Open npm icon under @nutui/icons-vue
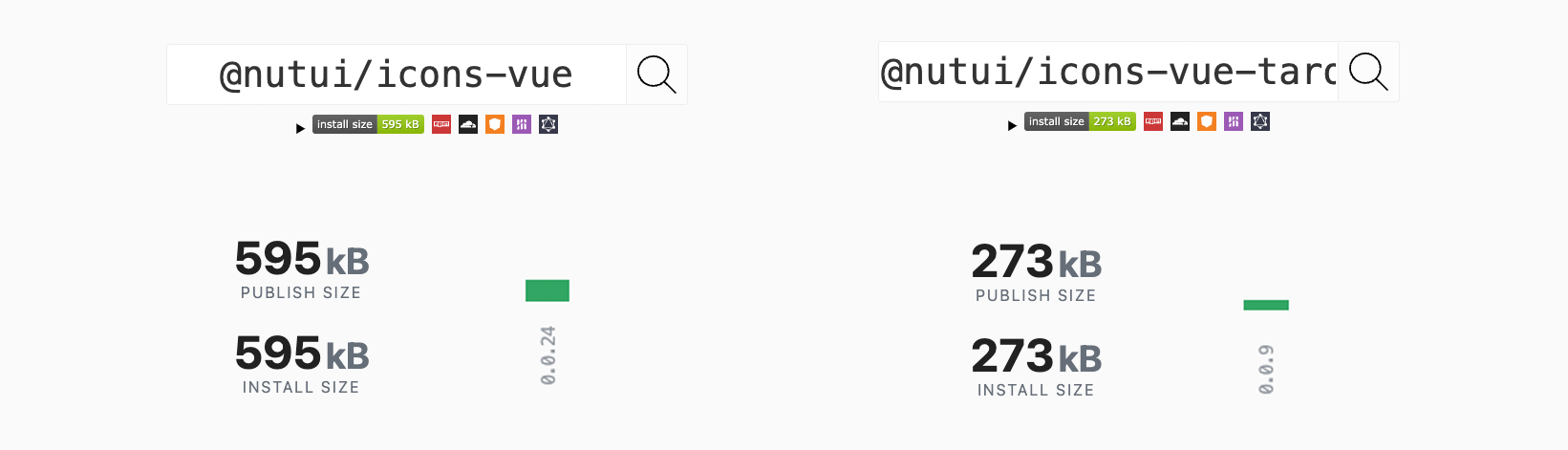 click(441, 124)
